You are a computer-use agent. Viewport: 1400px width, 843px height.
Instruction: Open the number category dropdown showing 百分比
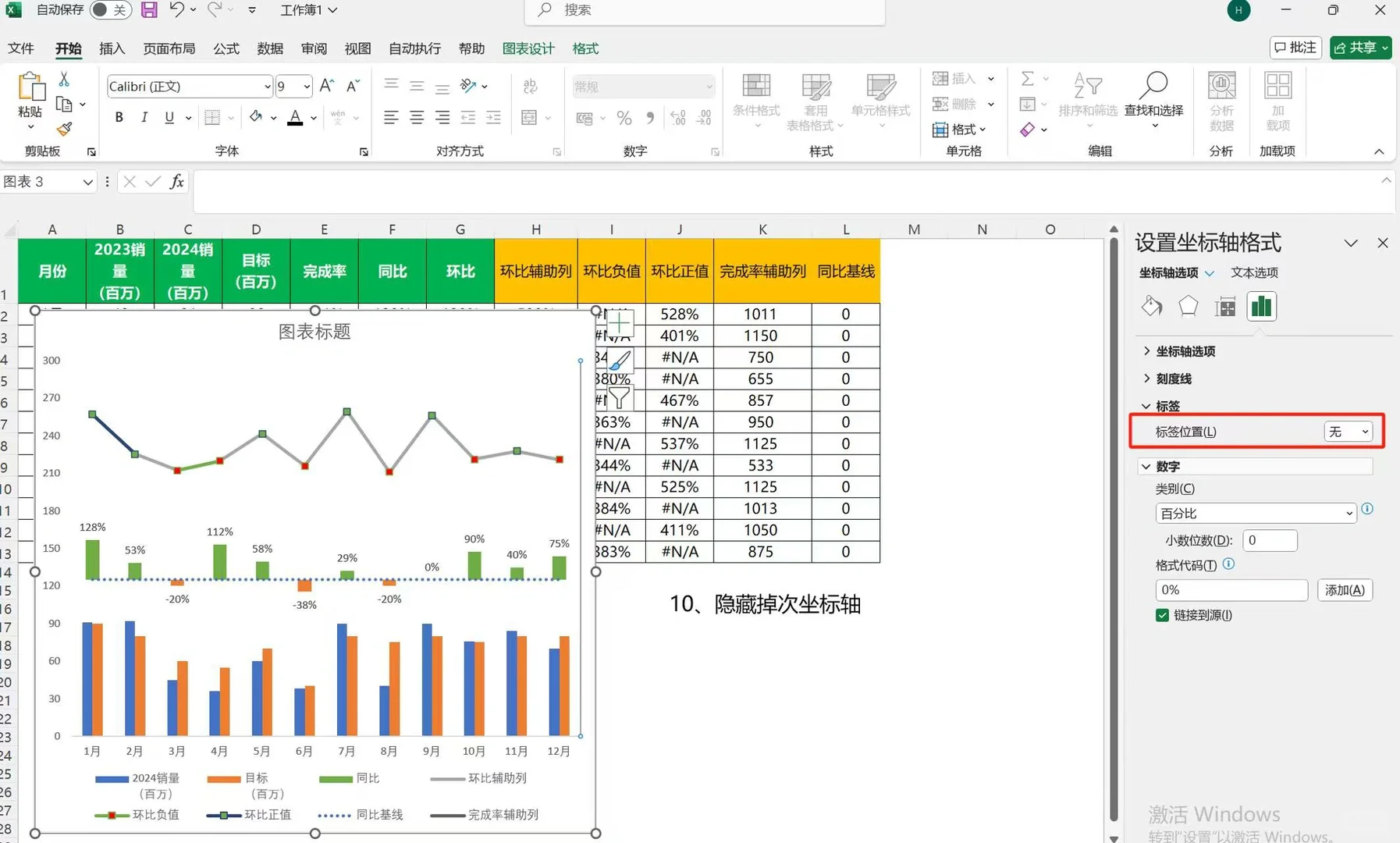[1256, 514]
